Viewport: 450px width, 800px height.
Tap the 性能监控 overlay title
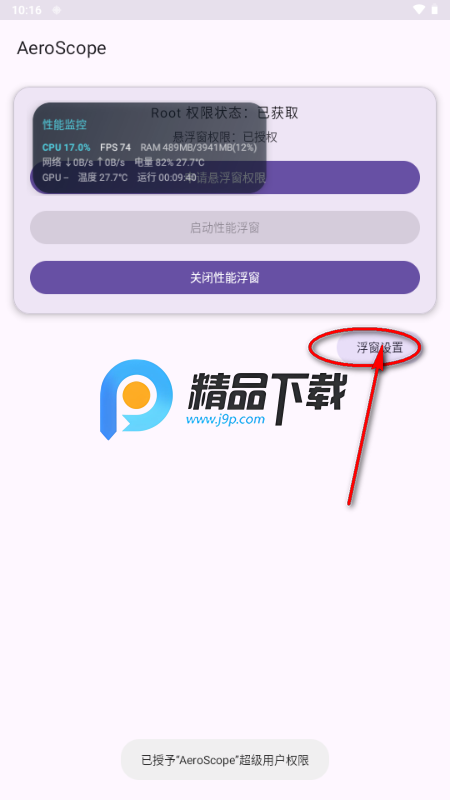(64, 124)
